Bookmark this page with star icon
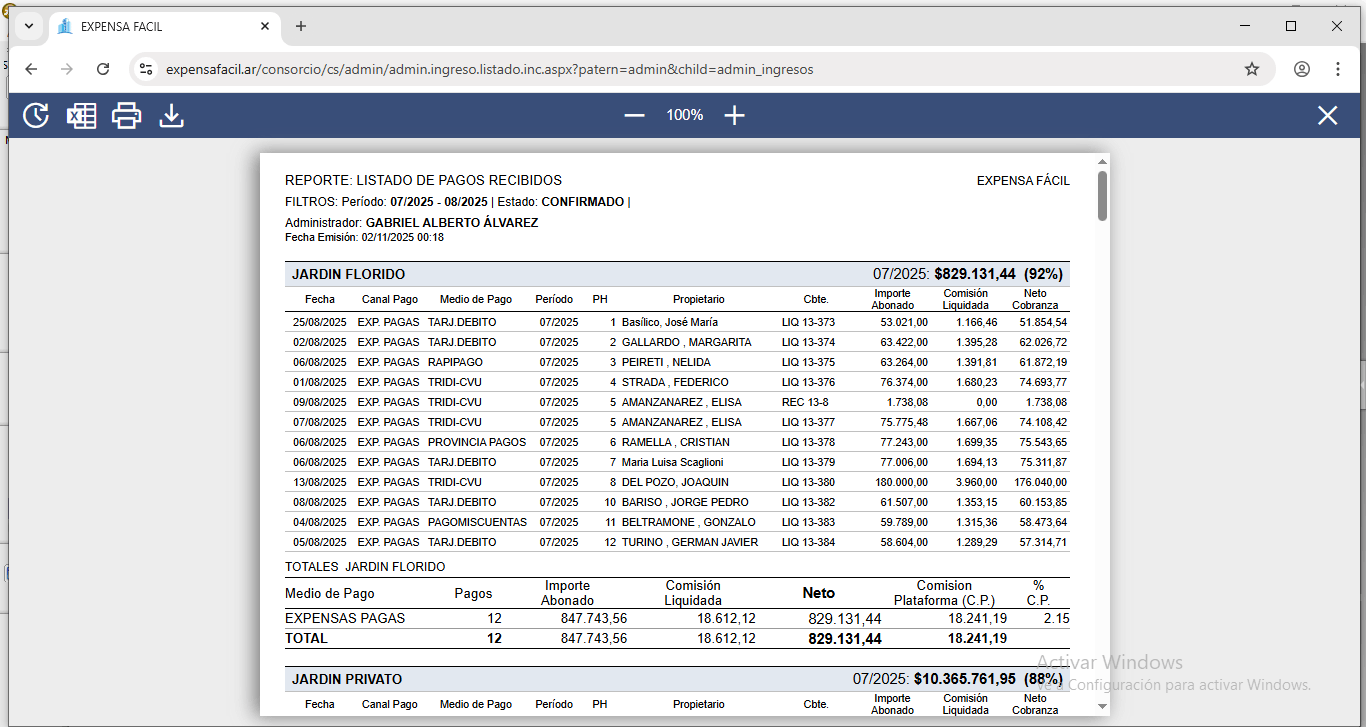The image size is (1366, 727). pos(1251,69)
